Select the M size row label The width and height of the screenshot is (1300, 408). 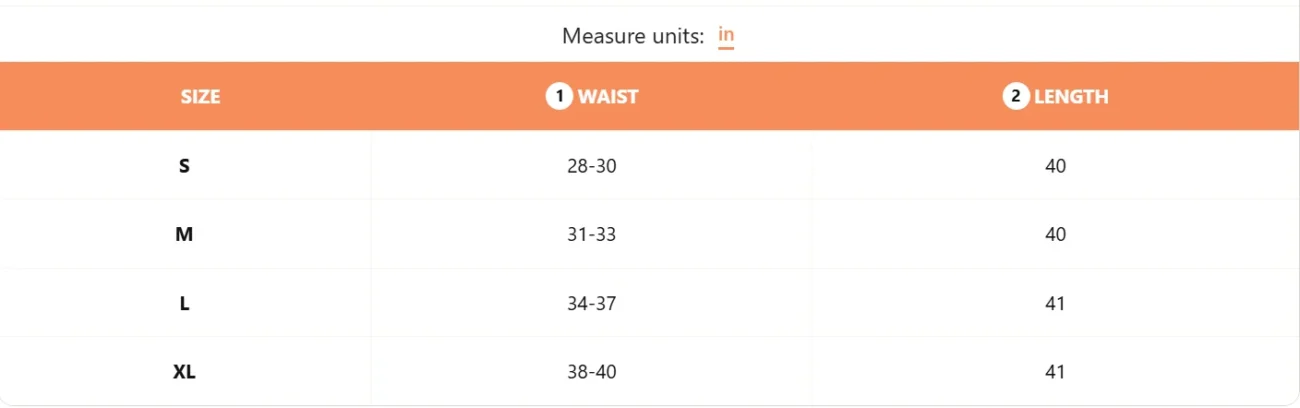tap(184, 235)
